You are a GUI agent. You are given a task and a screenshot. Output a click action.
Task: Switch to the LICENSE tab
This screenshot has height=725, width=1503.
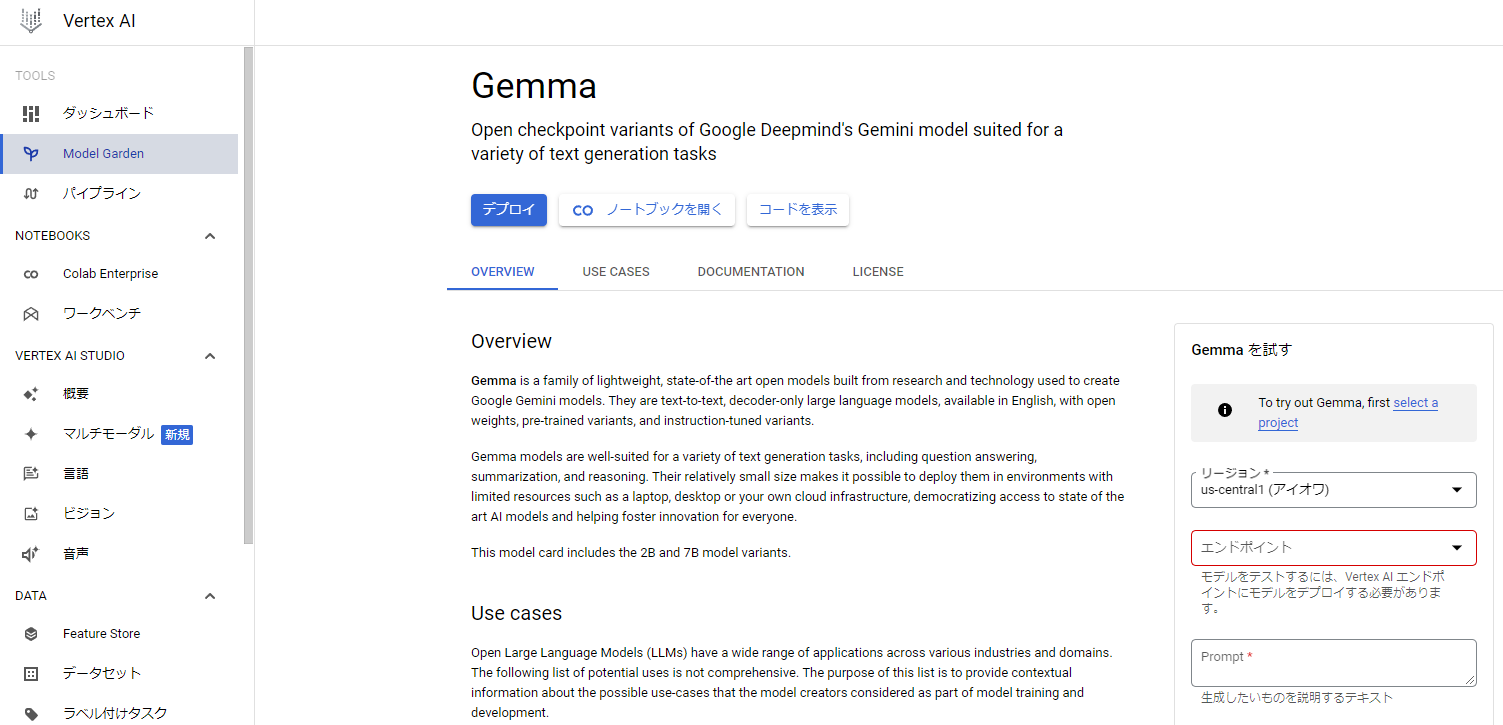click(x=877, y=272)
